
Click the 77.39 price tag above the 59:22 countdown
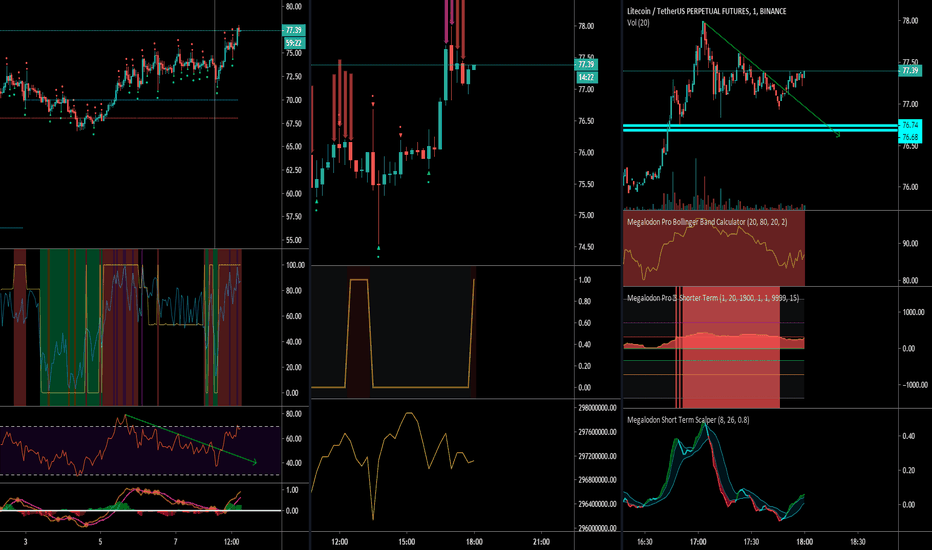point(294,30)
